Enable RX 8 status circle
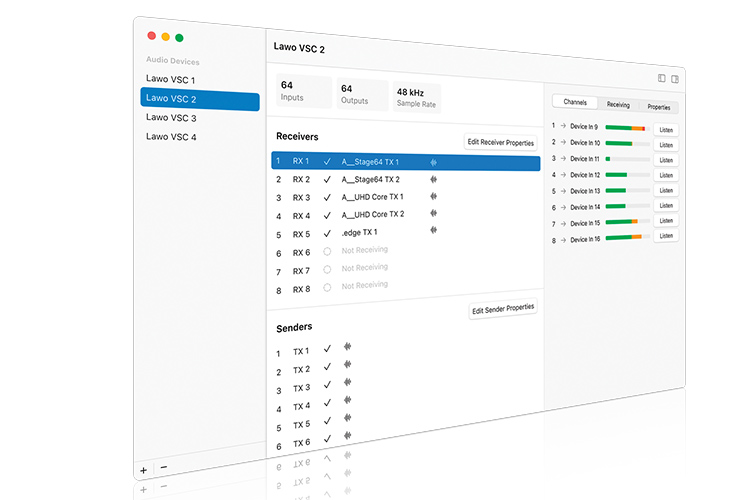This screenshot has width=750, height=500. pos(327,288)
